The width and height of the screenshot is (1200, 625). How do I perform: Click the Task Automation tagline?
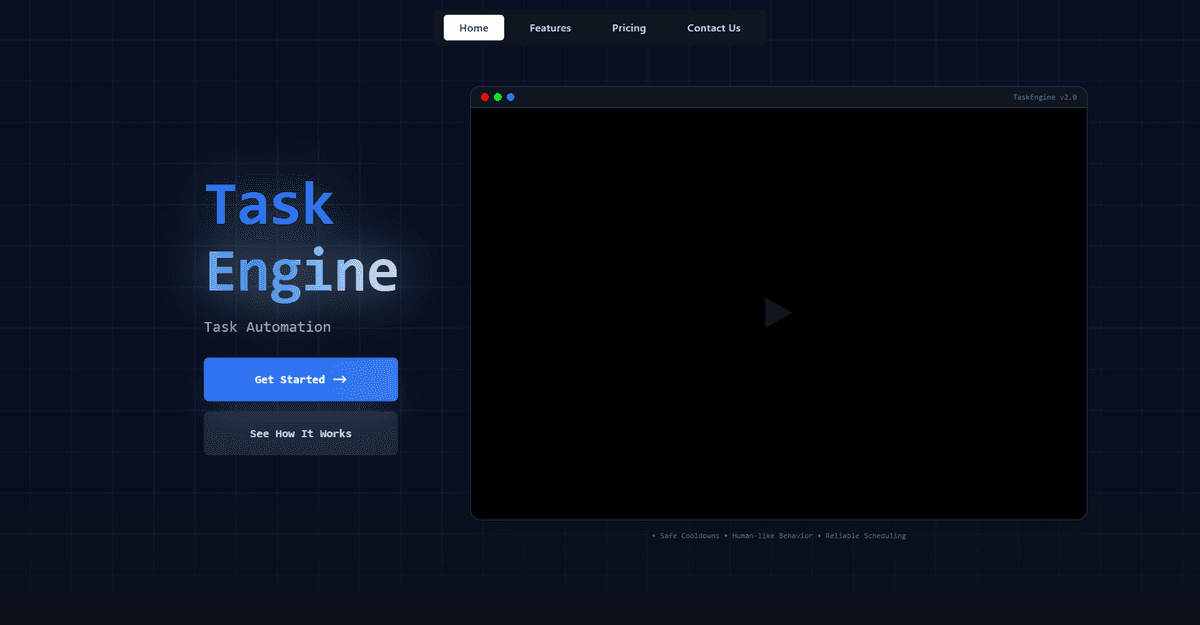click(267, 326)
